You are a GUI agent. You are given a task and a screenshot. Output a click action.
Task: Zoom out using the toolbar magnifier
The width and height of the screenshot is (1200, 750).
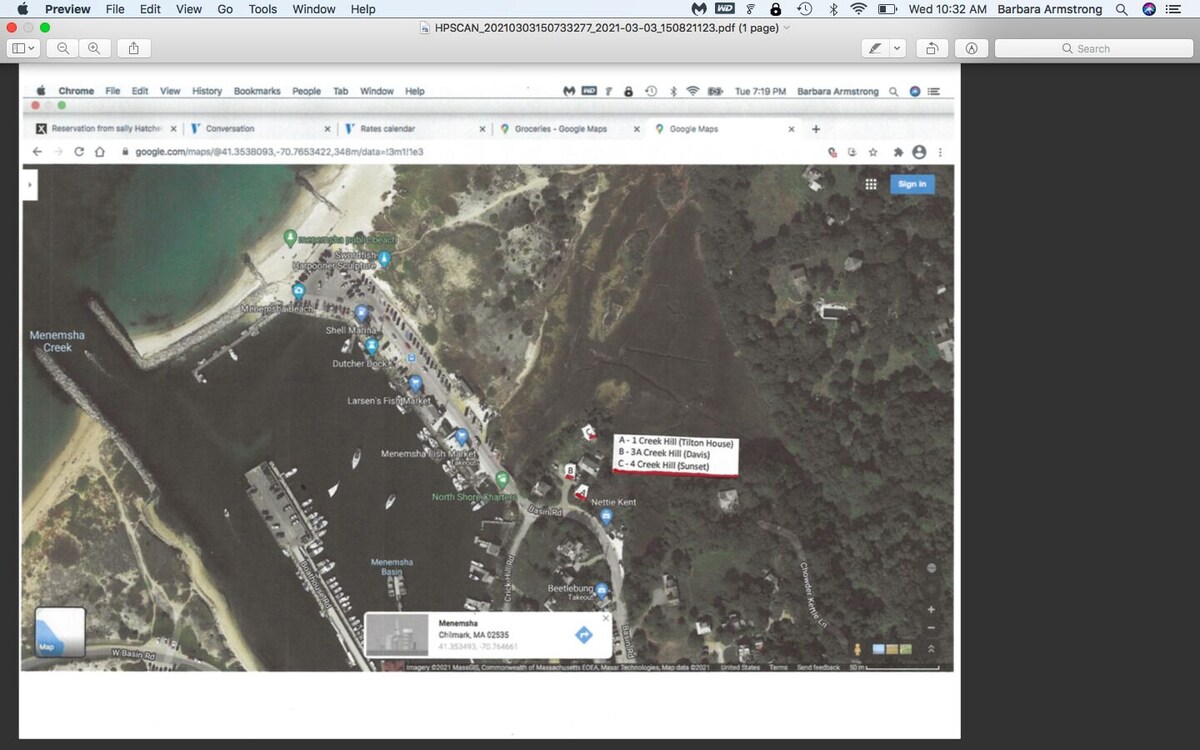pyautogui.click(x=63, y=48)
